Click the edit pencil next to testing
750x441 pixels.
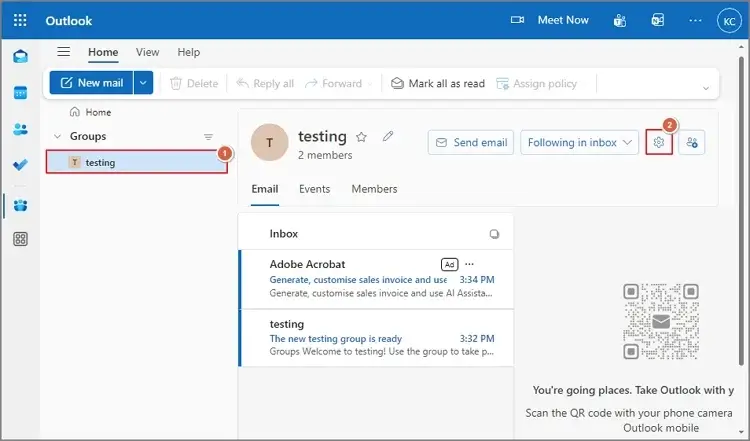tap(388, 136)
